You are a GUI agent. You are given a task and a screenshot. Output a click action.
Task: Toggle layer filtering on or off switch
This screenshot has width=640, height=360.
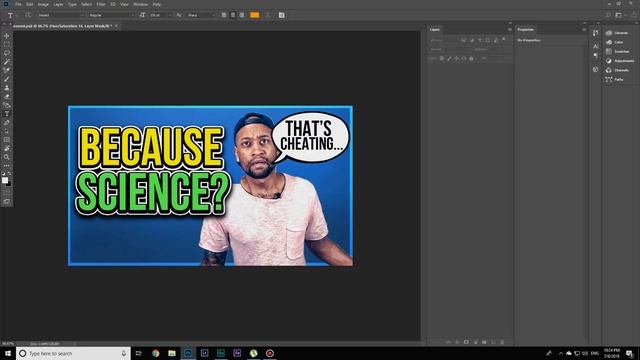click(x=504, y=39)
